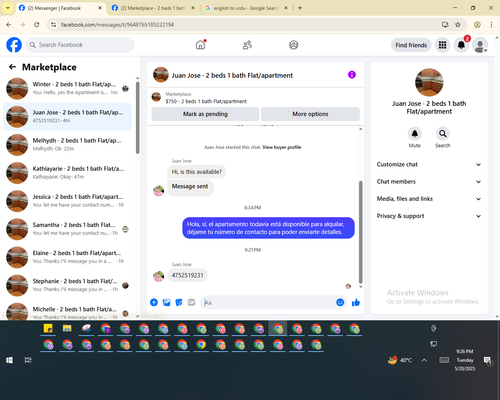
Task: Open Sticky Notes from taskbar
Action: 48,328
